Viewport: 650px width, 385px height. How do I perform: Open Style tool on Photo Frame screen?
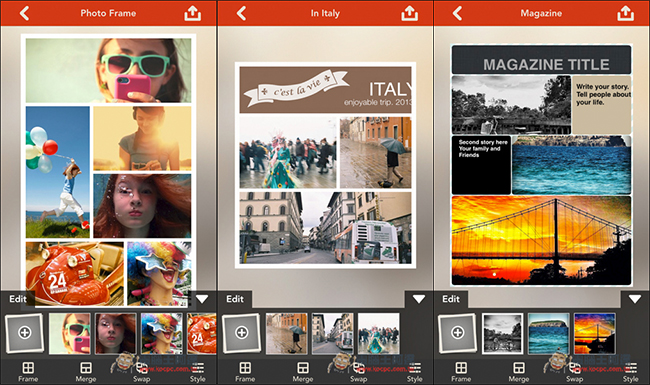(x=198, y=372)
